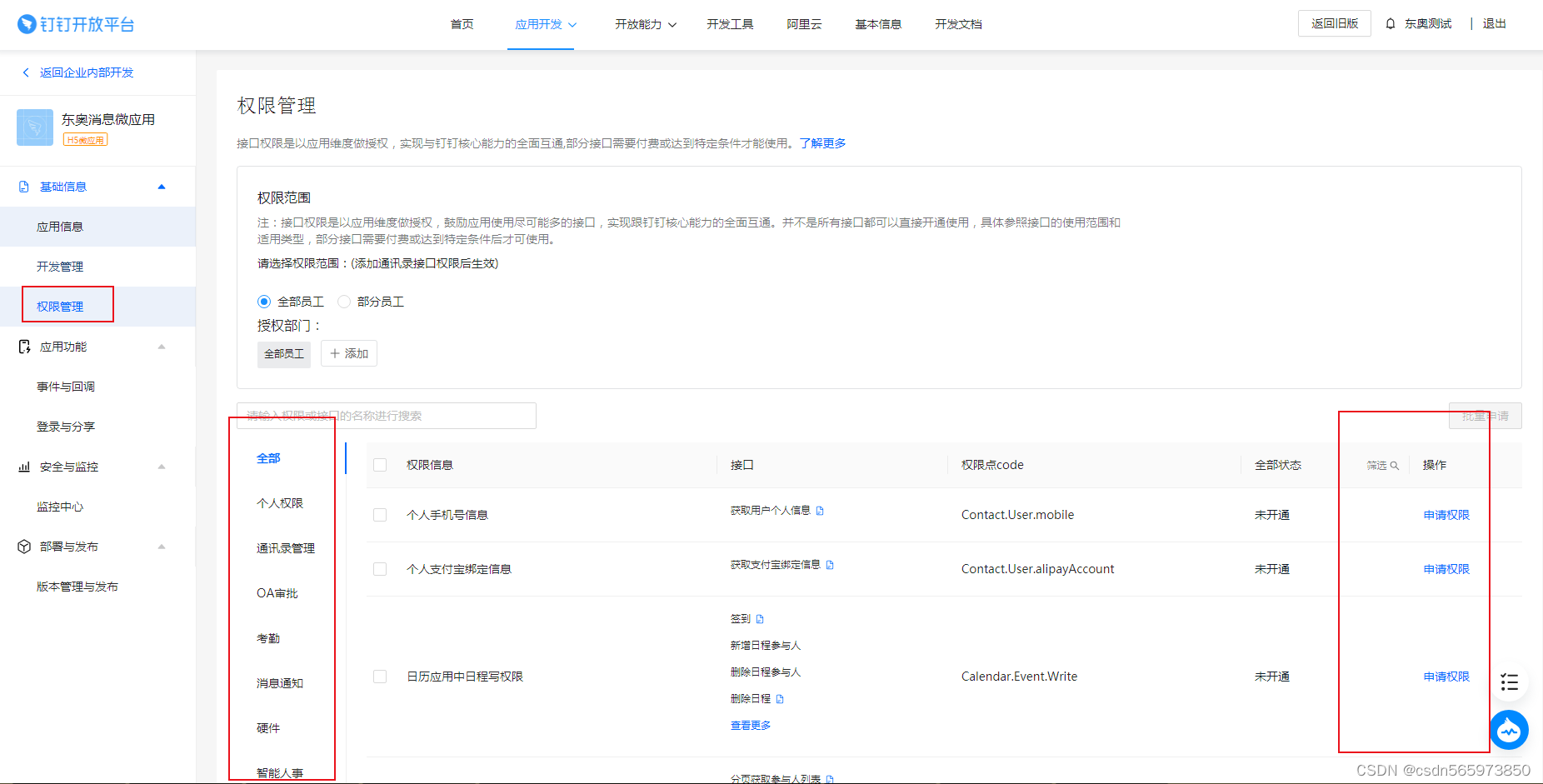This screenshot has width=1543, height=784.
Task: Check the box for 个人手机号信息
Action: tap(380, 515)
